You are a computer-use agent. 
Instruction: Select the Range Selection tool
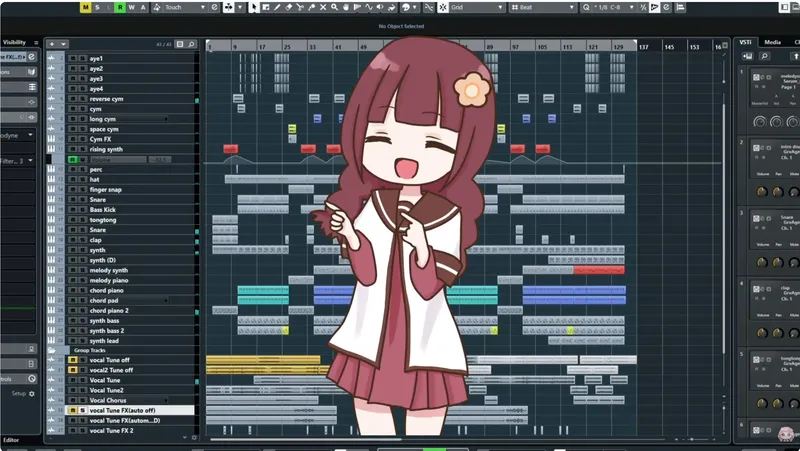click(x=265, y=7)
